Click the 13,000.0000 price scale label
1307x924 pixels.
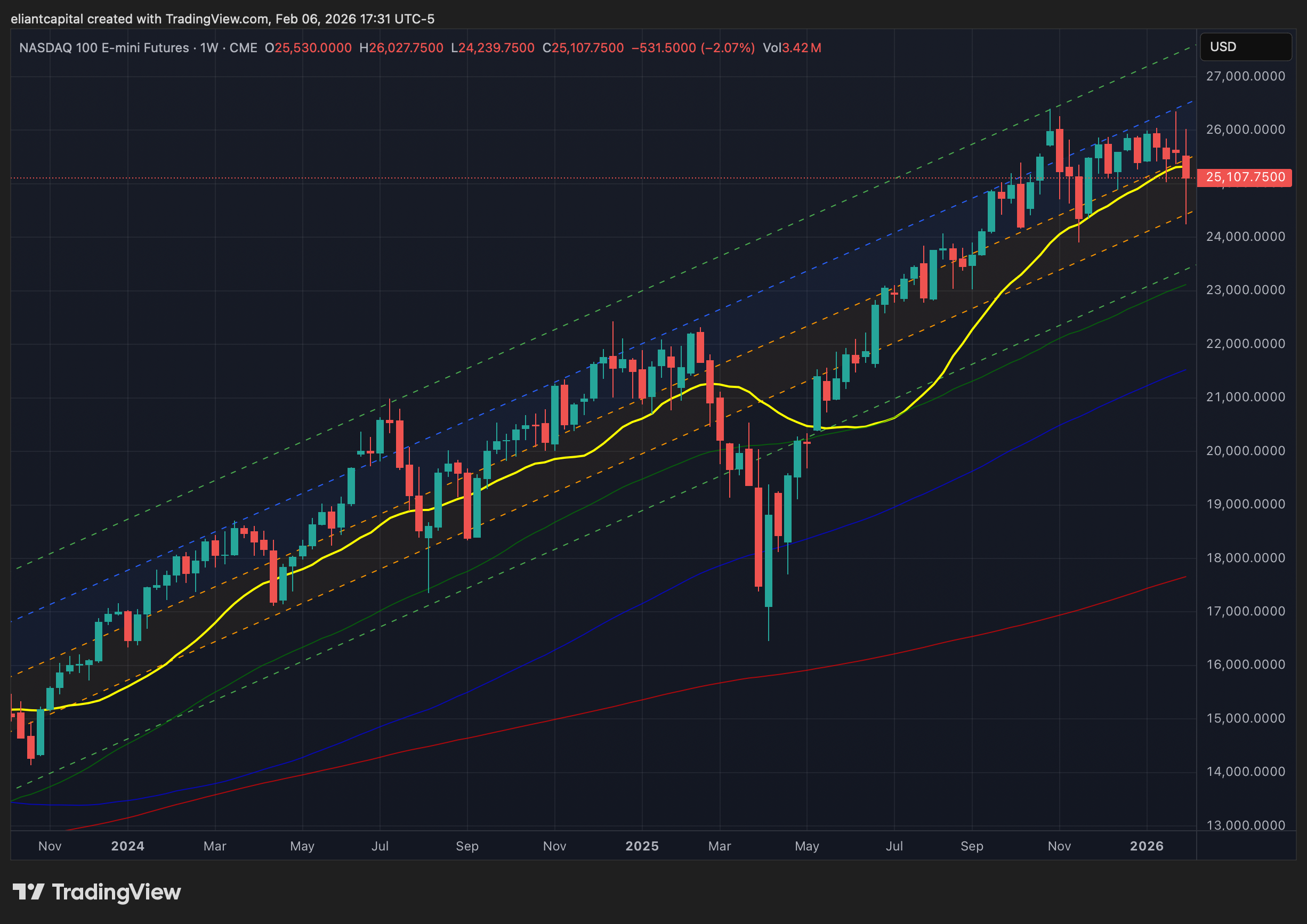[x=1245, y=825]
